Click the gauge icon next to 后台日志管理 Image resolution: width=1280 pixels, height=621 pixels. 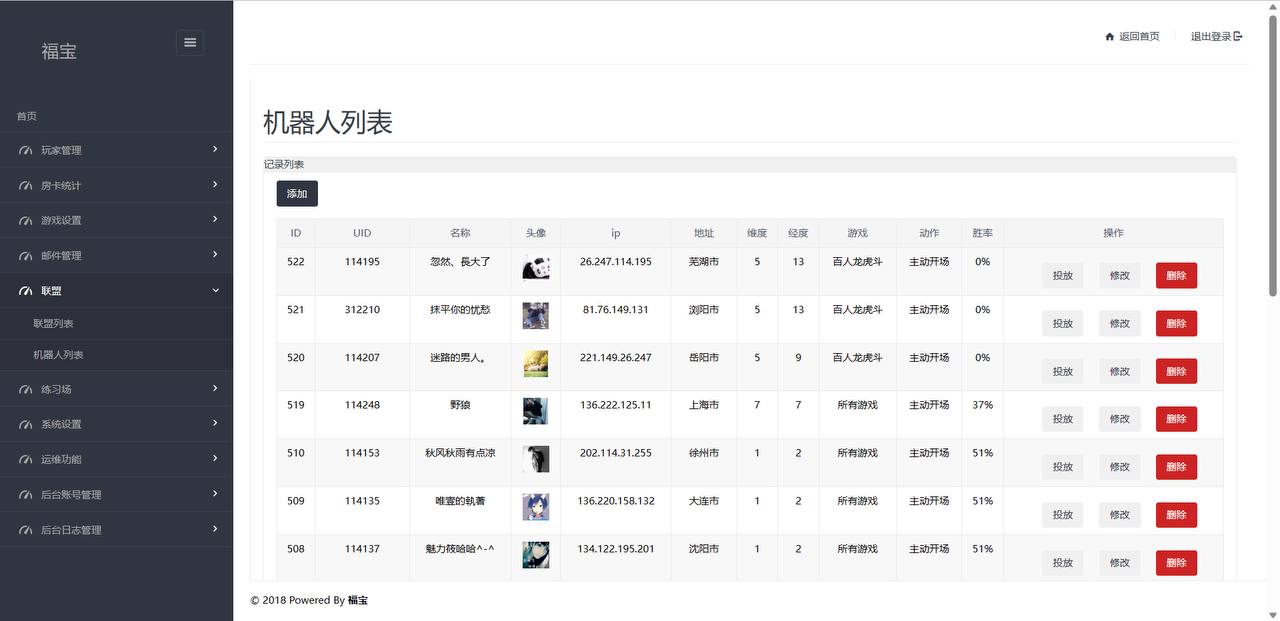point(26,530)
